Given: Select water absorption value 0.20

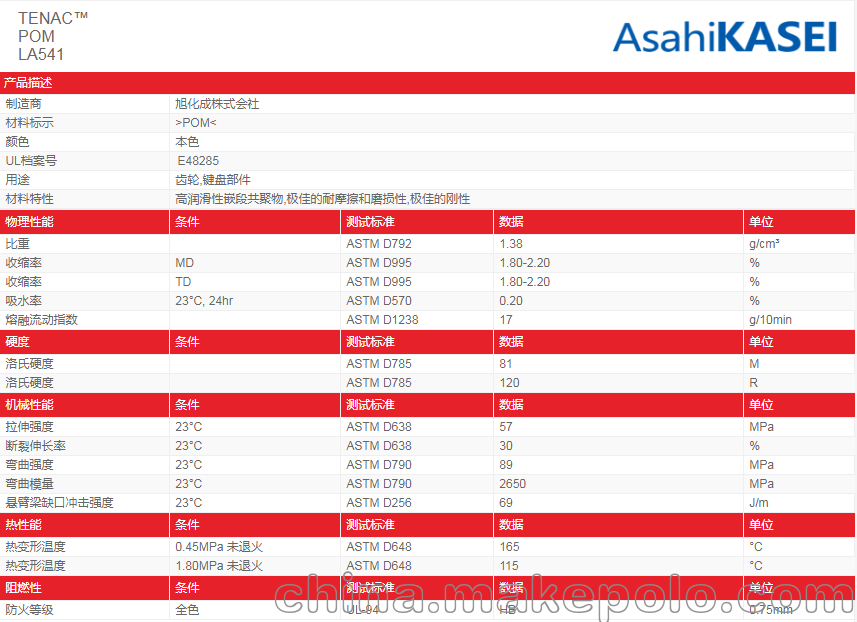Looking at the screenshot, I should click(511, 301).
